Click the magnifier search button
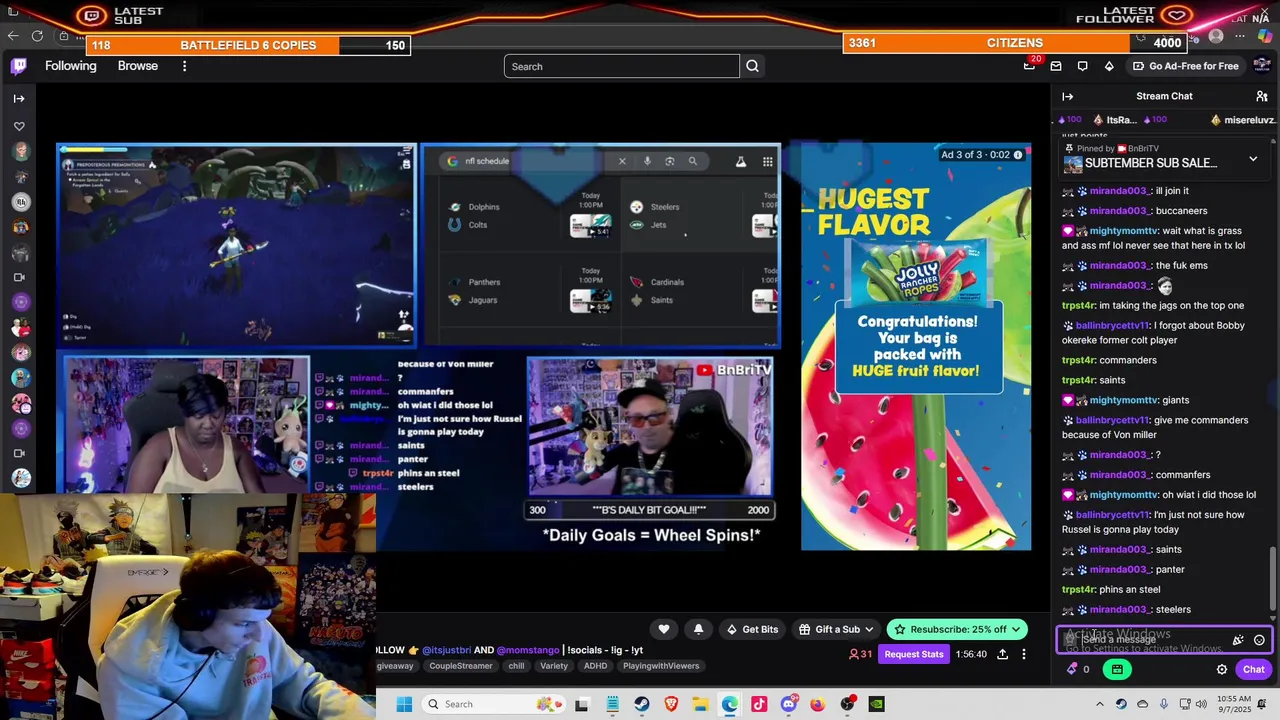 click(753, 66)
